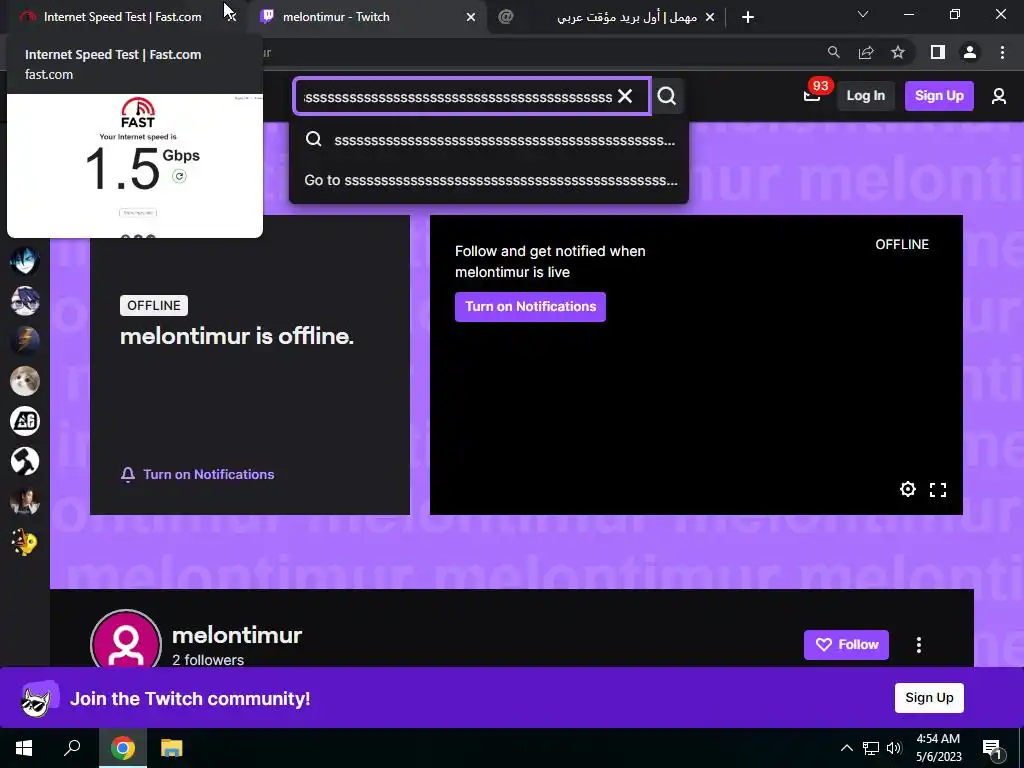Click the Twitch search magnifier button
The width and height of the screenshot is (1024, 768).
tap(667, 96)
